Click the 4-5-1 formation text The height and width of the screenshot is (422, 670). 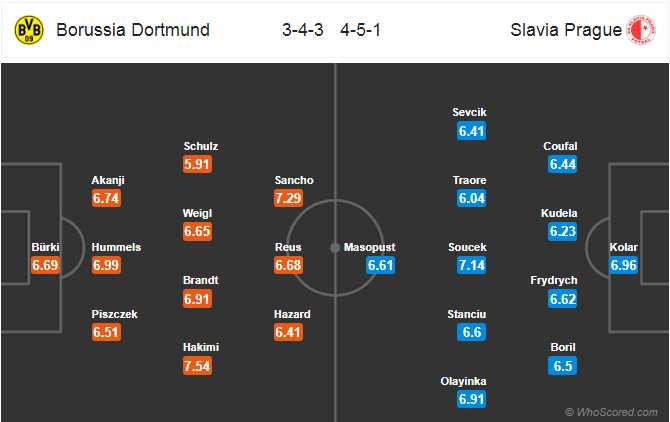[361, 30]
